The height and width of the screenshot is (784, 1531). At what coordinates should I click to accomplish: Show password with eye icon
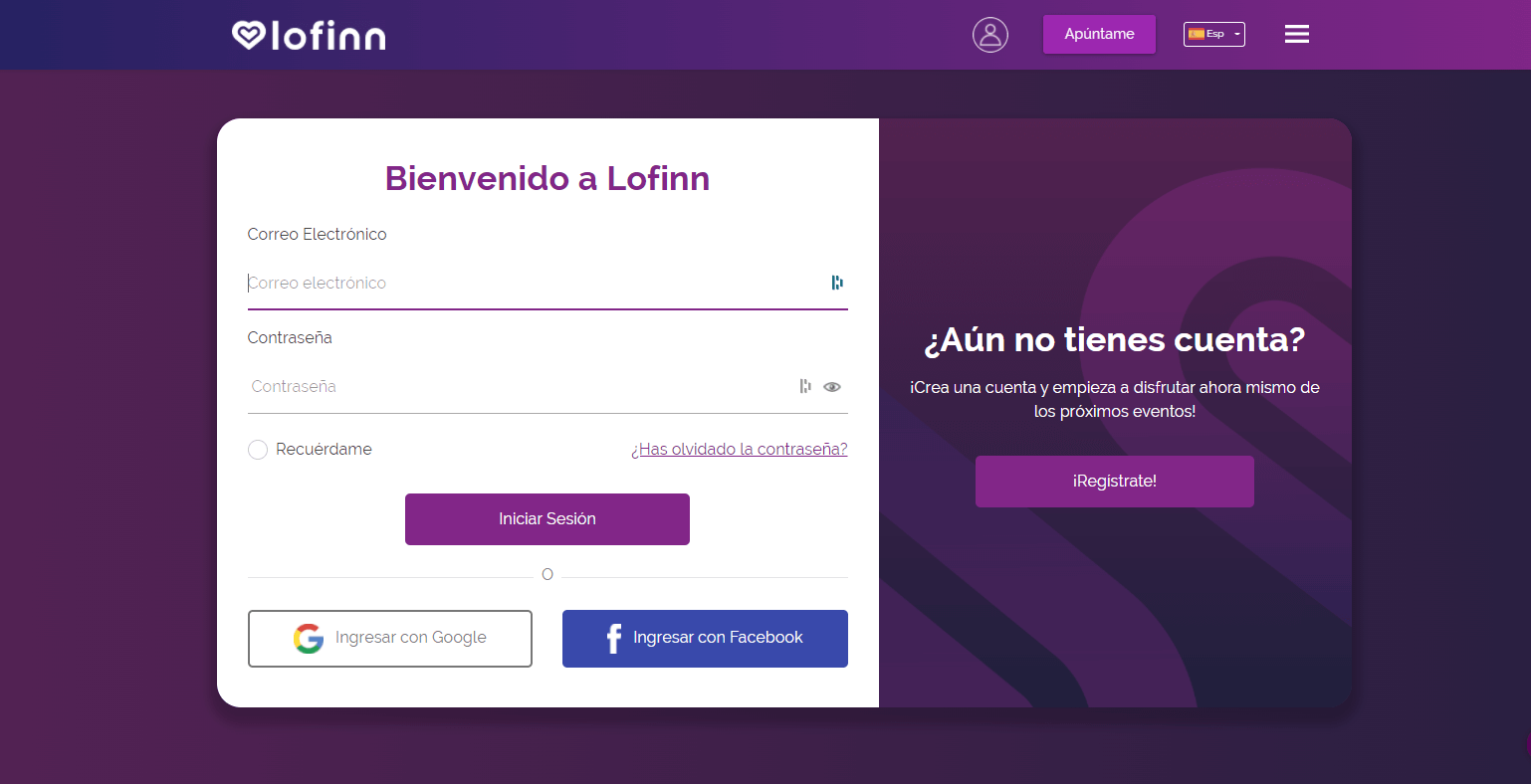(x=832, y=387)
